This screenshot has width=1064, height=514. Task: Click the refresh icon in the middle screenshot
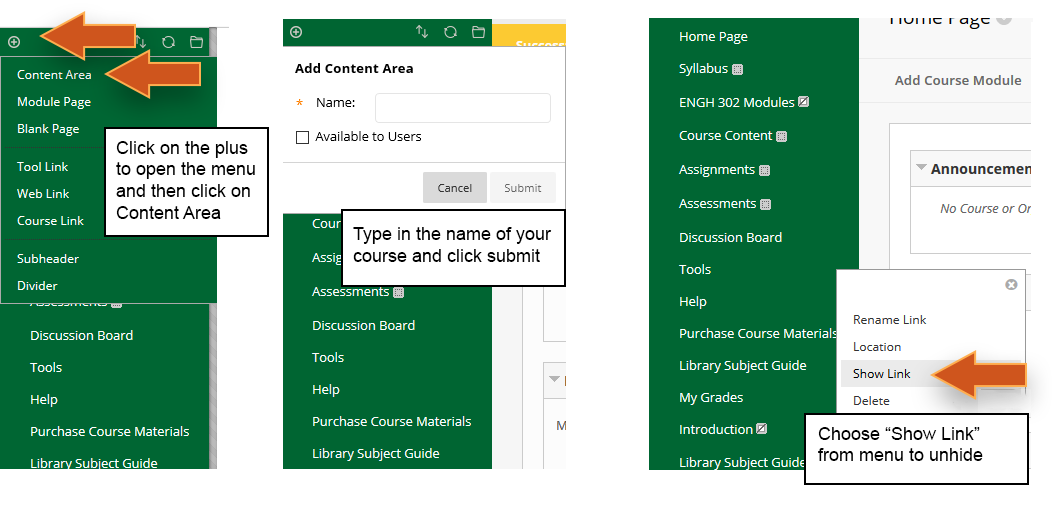pos(450,32)
